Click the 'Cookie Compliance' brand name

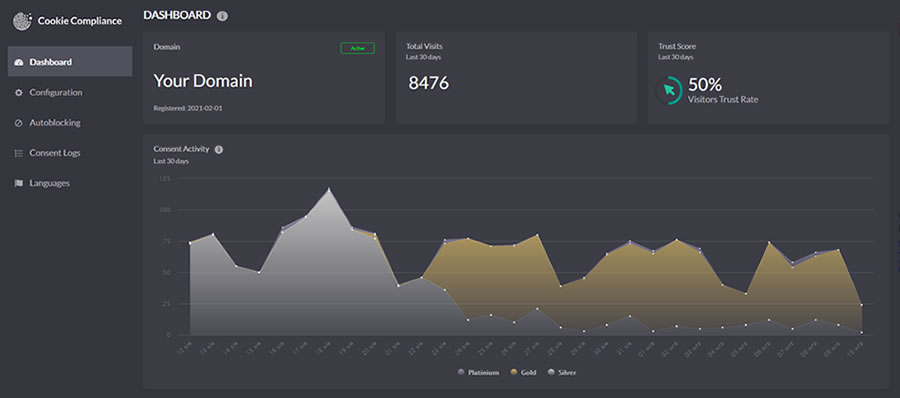coord(80,21)
